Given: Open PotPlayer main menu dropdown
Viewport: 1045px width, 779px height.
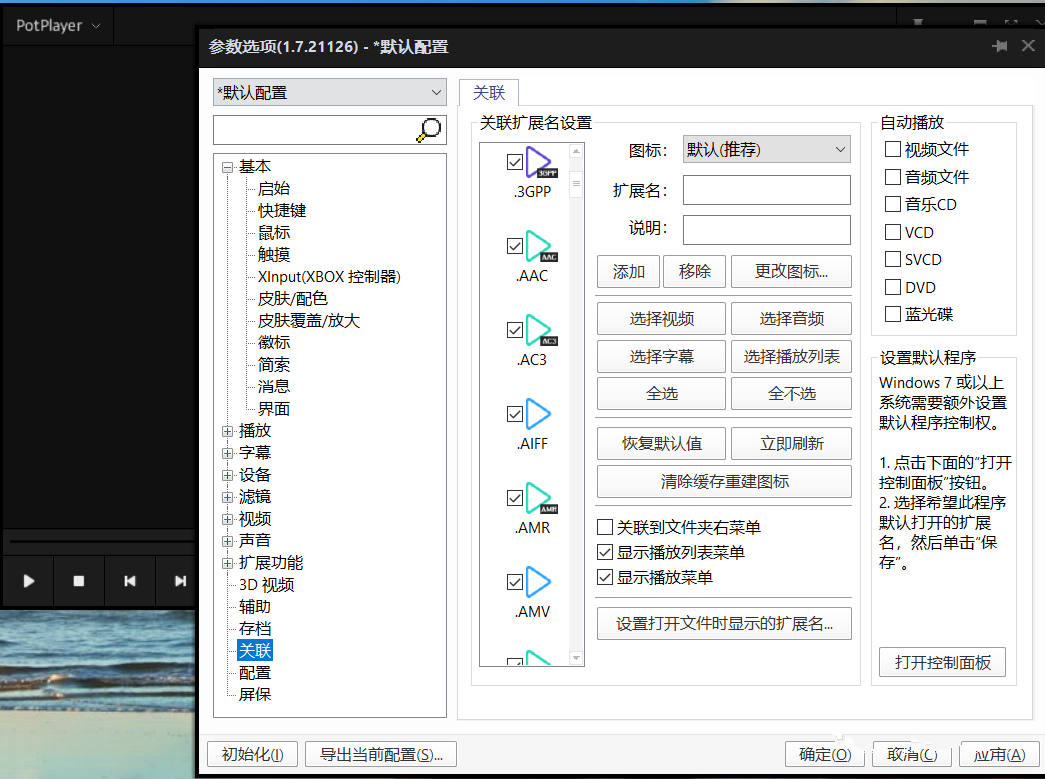Looking at the screenshot, I should pos(58,25).
